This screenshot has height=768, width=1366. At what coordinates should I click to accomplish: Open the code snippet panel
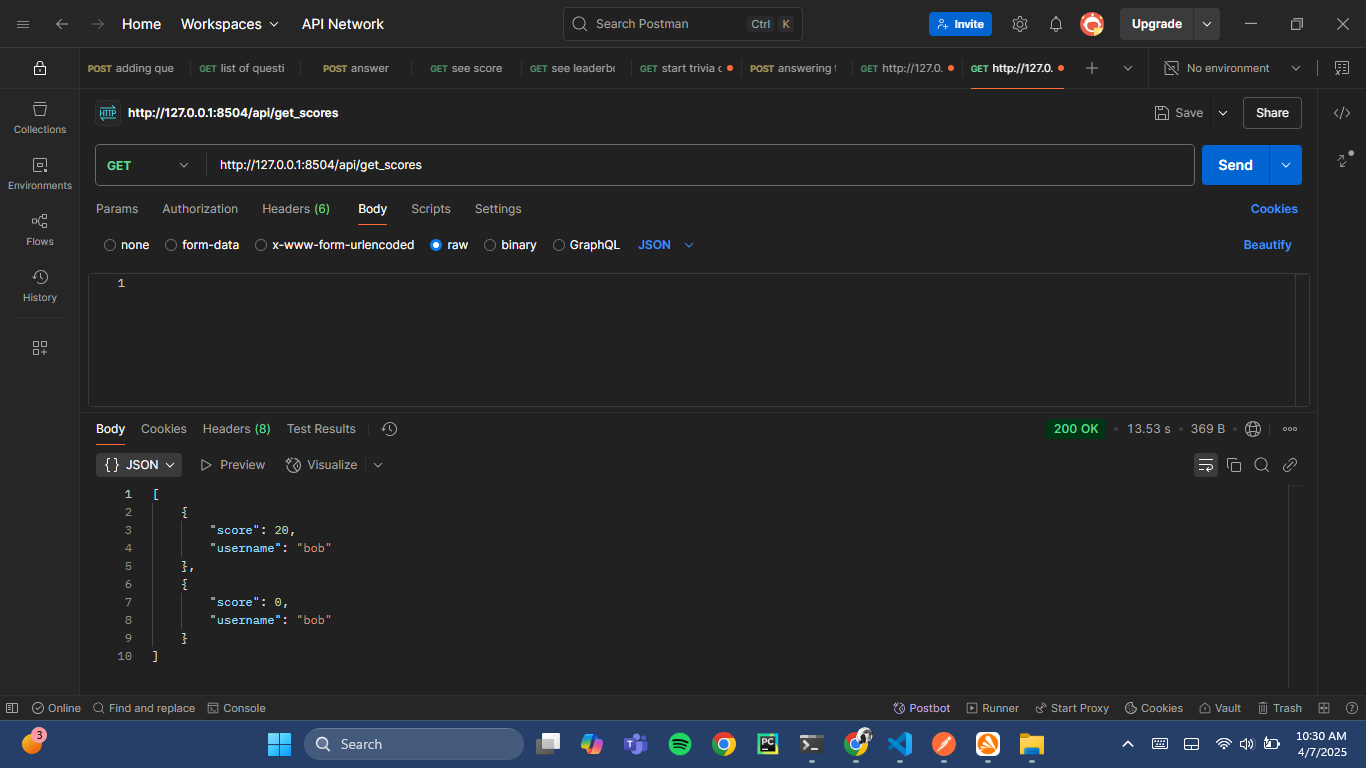(1342, 113)
